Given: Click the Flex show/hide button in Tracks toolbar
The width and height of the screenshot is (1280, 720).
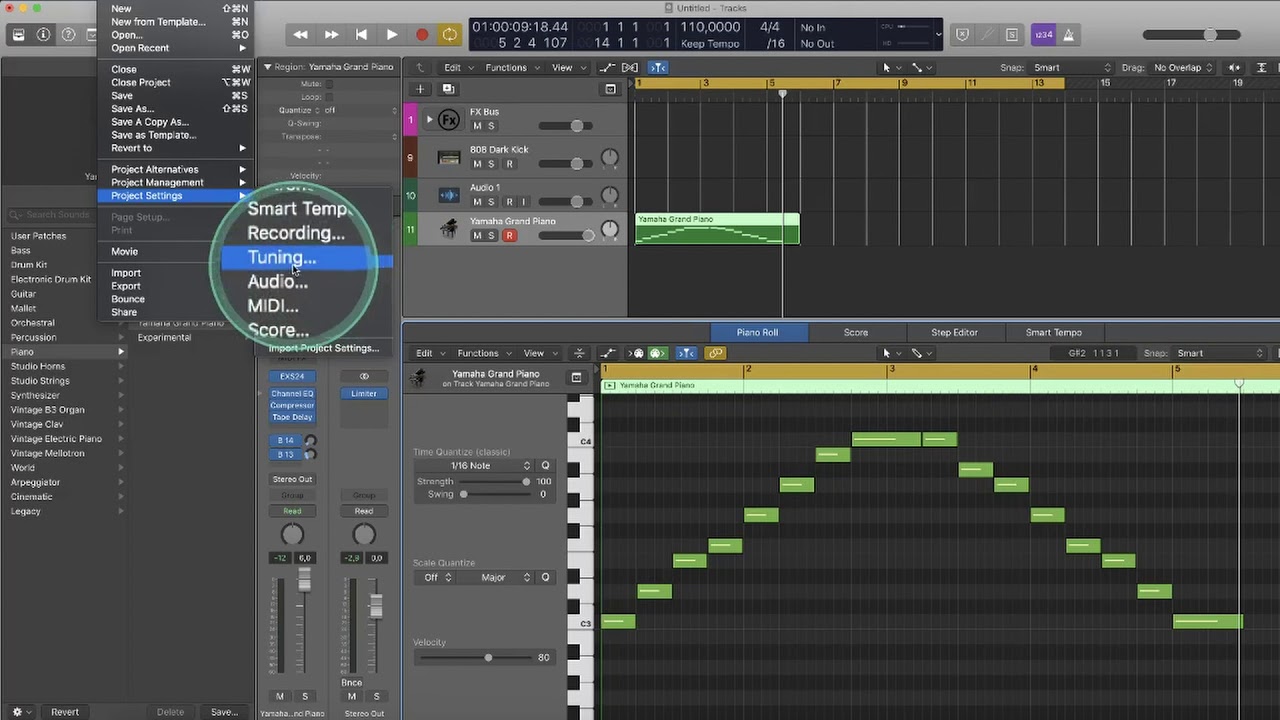Looking at the screenshot, I should 630,67.
